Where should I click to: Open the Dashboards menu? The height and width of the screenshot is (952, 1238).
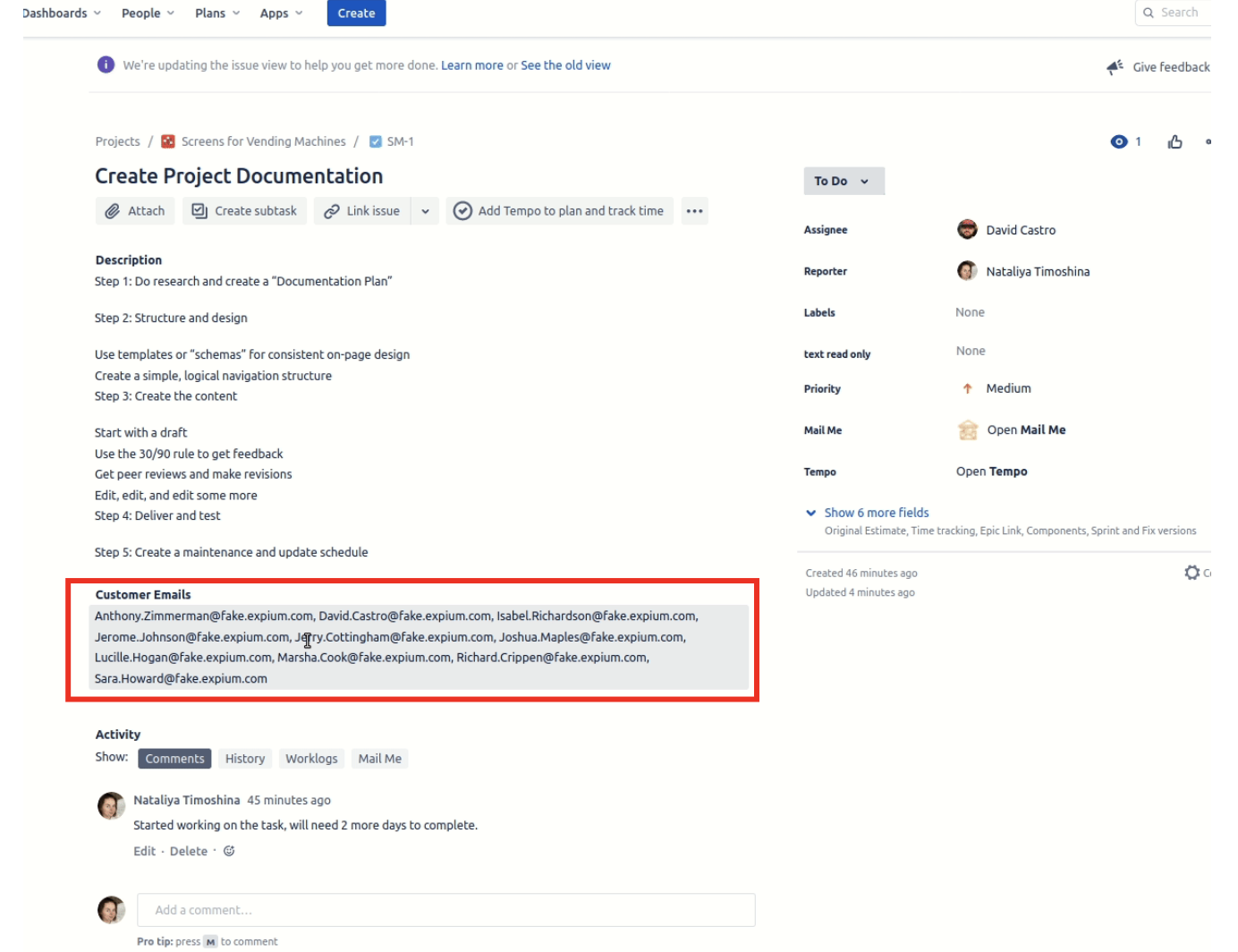pyautogui.click(x=62, y=13)
